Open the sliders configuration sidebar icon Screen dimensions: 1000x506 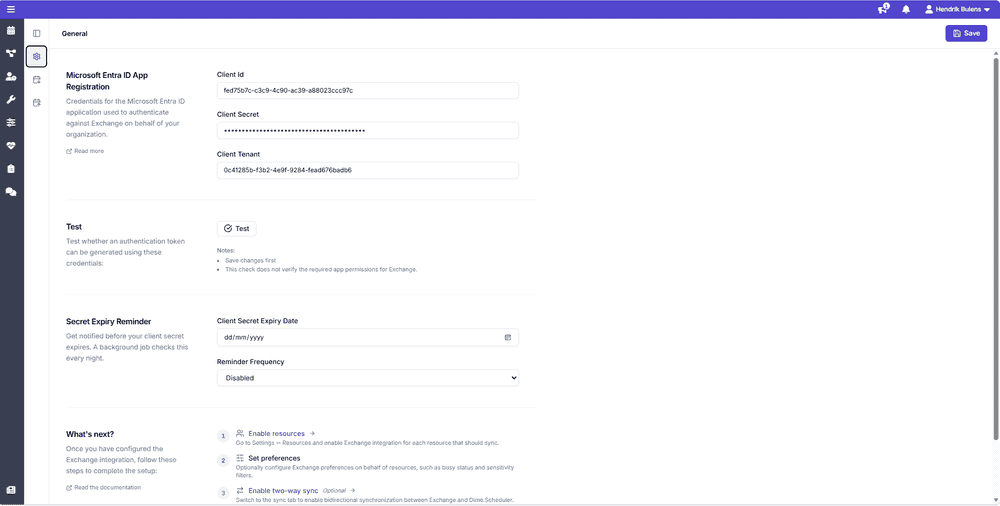tap(11, 123)
